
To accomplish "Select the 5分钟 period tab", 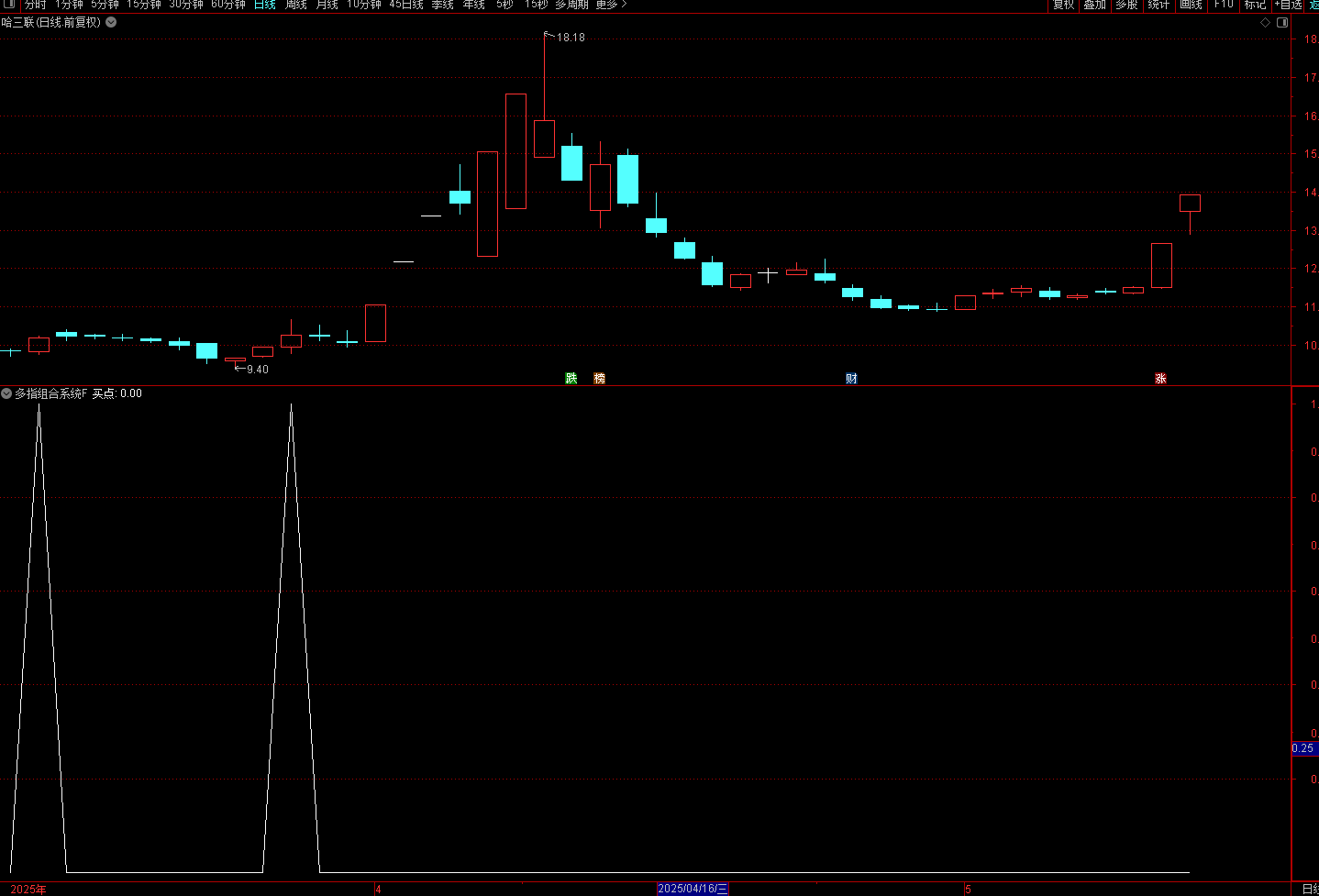I will tap(105, 5).
